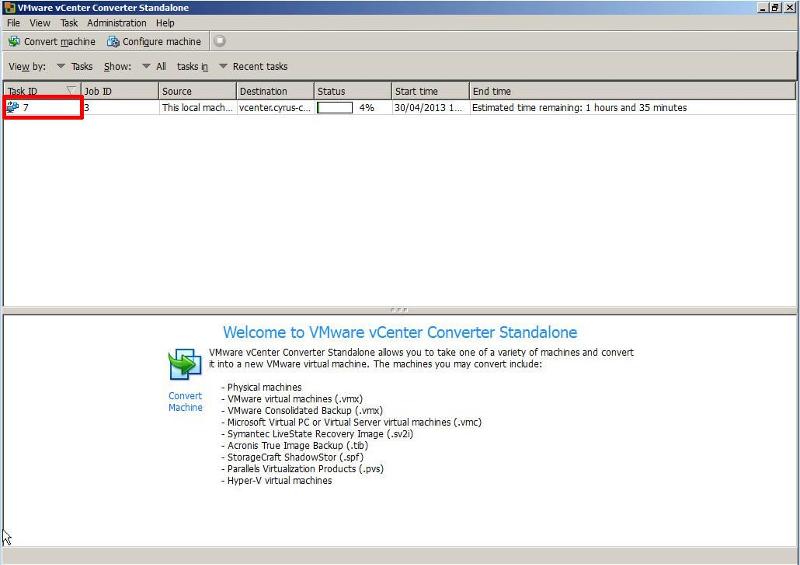Select the 'This local mach...' source cell
The width and height of the screenshot is (800, 565).
point(197,108)
